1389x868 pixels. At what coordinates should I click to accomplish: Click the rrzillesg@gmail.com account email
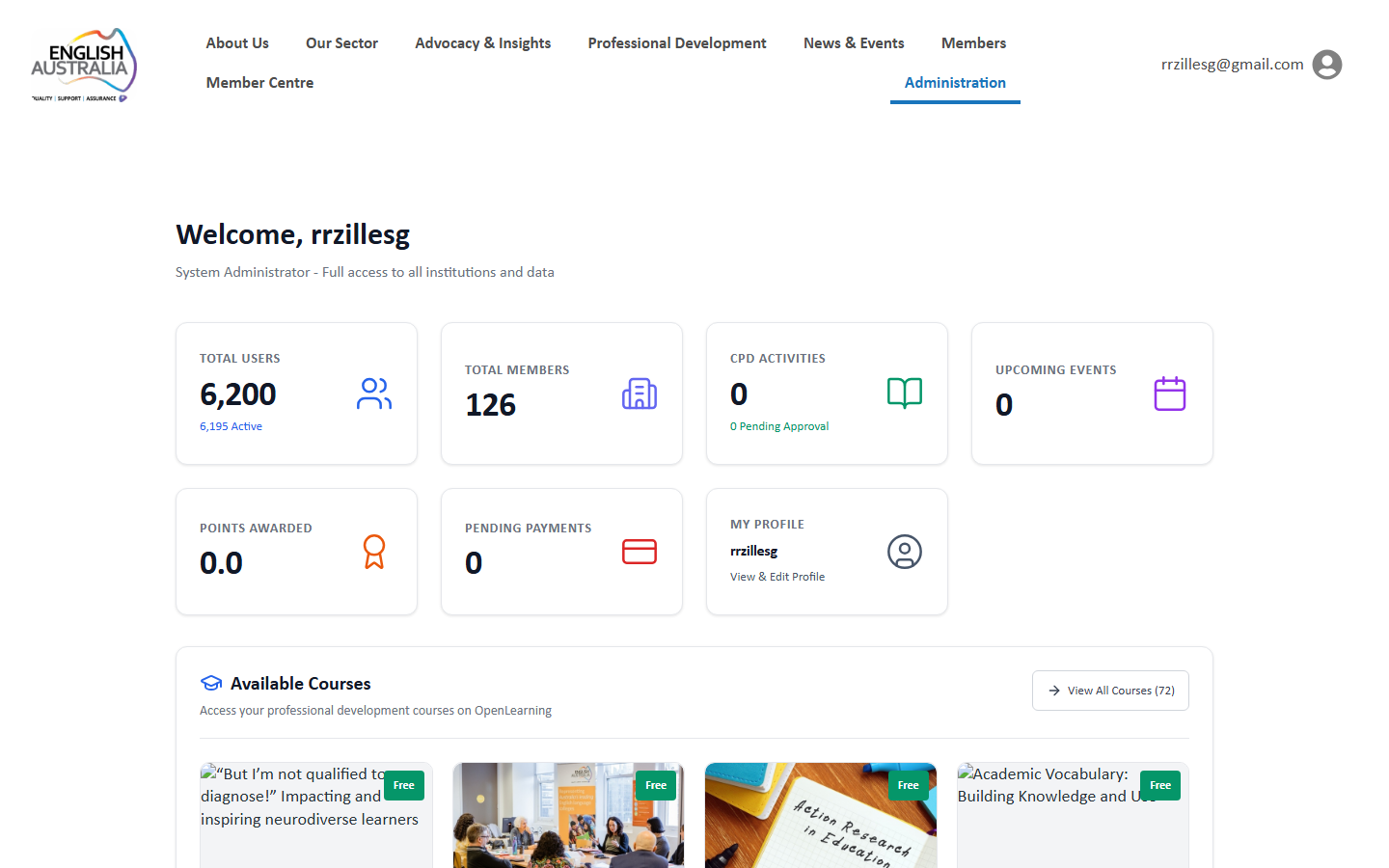click(1233, 65)
